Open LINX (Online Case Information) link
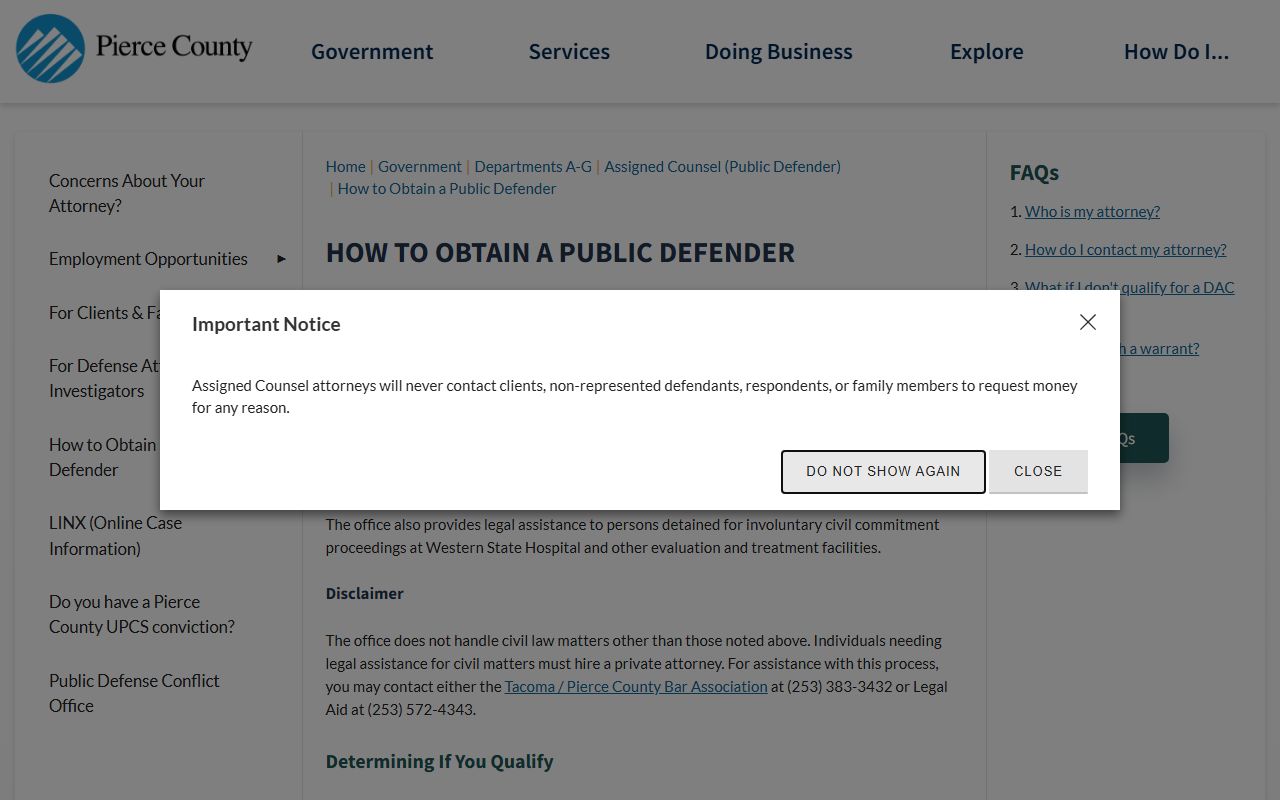This screenshot has width=1280, height=800. coord(115,536)
